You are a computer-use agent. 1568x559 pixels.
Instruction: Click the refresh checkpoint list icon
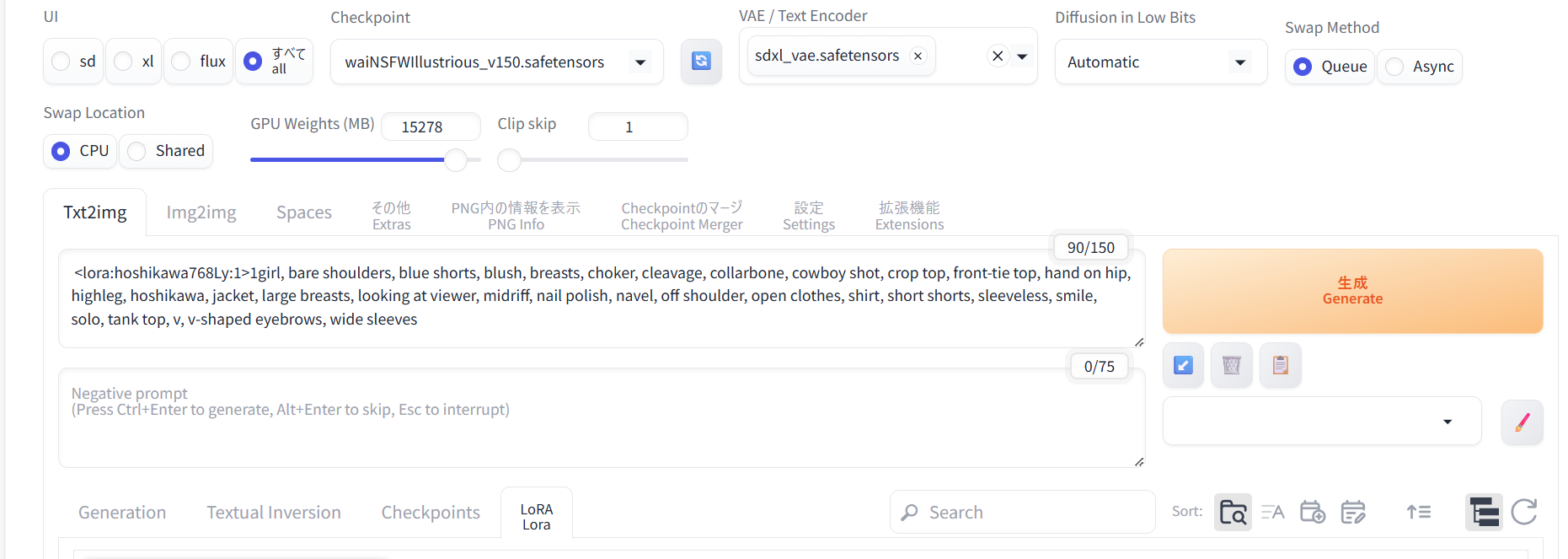tap(701, 62)
